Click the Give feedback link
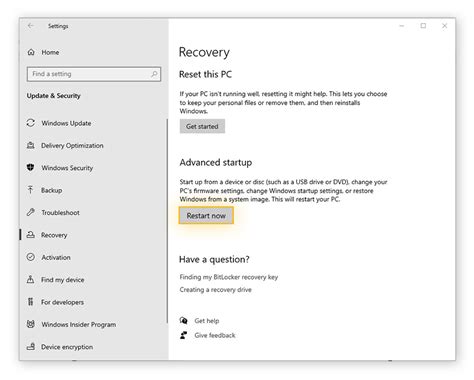 tap(215, 335)
